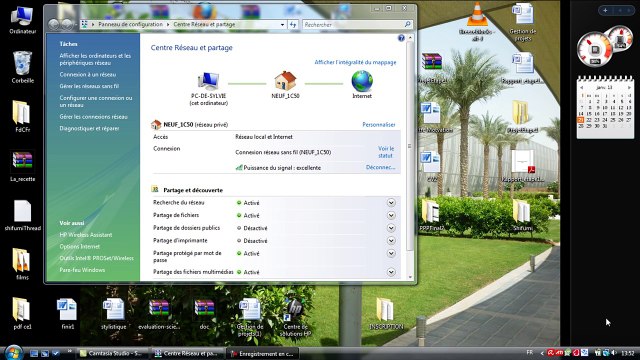Expand the Partage d'imprimante setting
Viewport: 640px width, 360px height.
coord(391,240)
